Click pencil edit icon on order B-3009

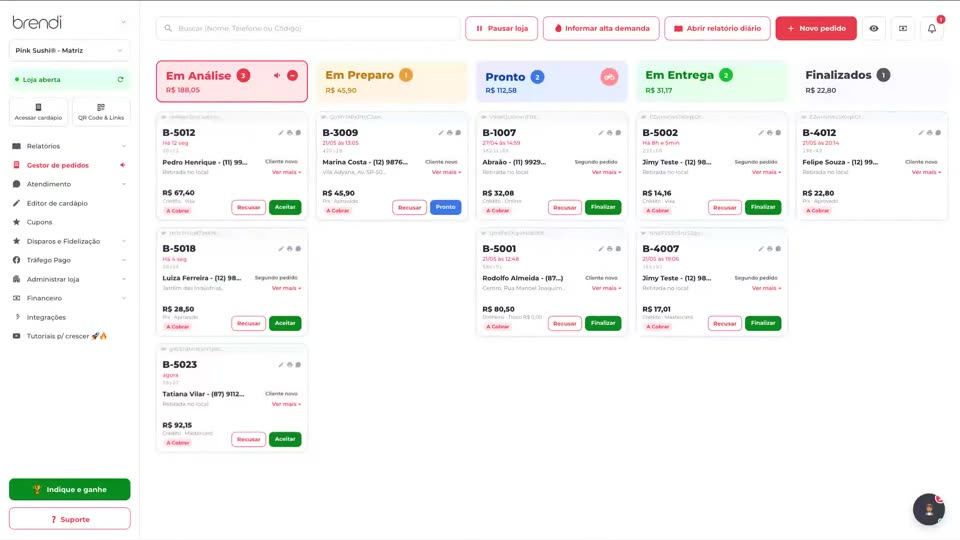coord(441,133)
